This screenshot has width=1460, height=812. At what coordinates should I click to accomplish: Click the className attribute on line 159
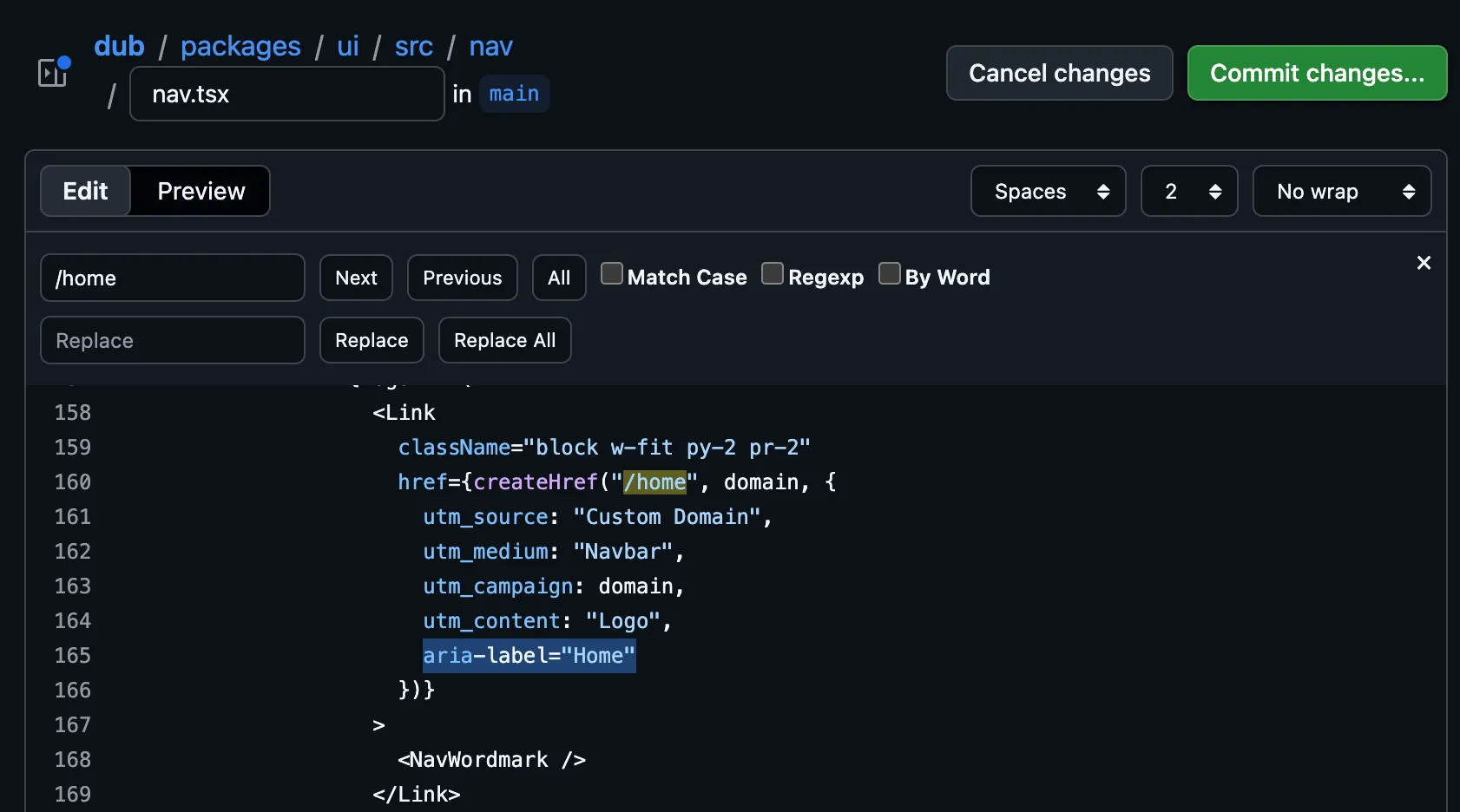coord(454,447)
